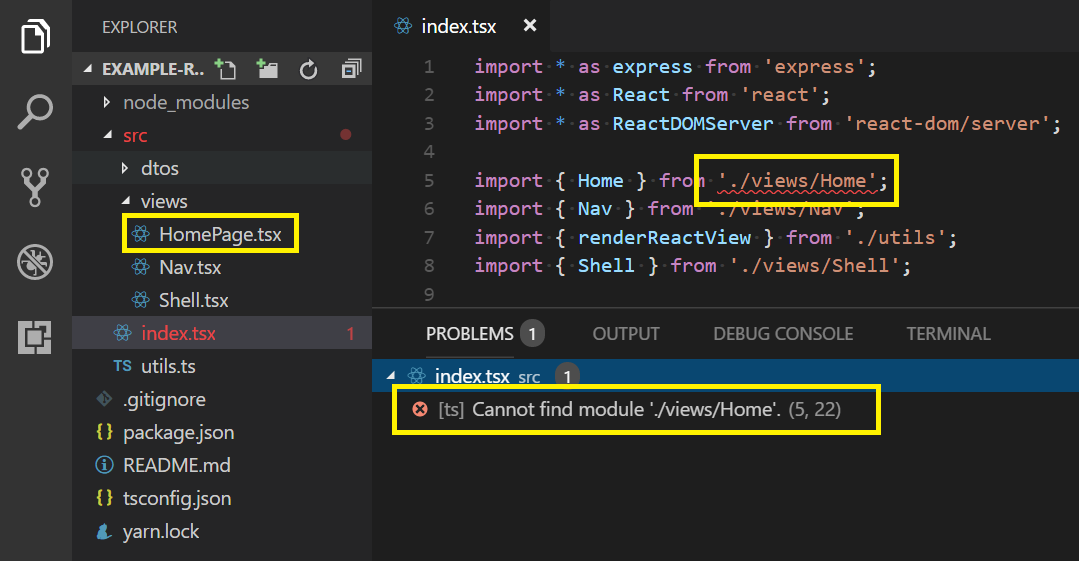The width and height of the screenshot is (1079, 561).
Task: Close the index.tsx editor tab
Action: [x=530, y=25]
